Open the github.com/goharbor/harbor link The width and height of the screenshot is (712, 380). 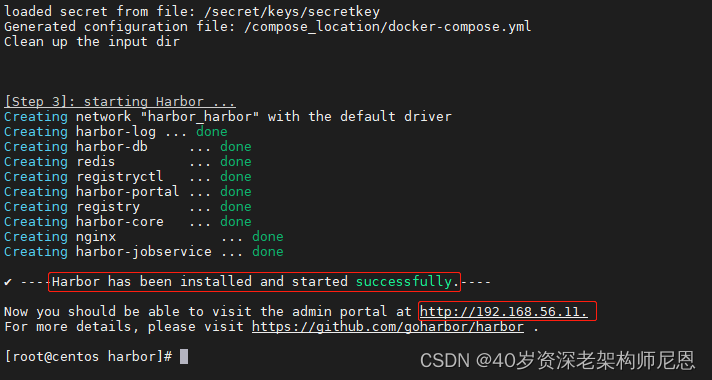[x=388, y=327]
